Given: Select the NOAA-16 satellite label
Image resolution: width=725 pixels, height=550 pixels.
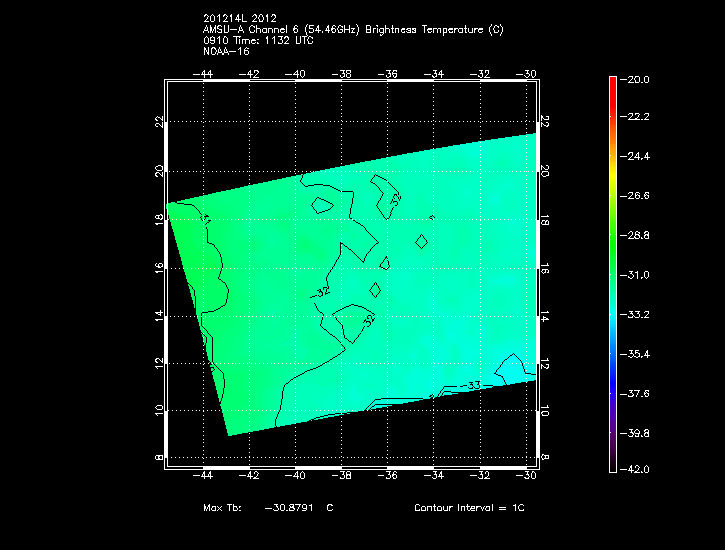Looking at the screenshot, I should (x=225, y=52).
